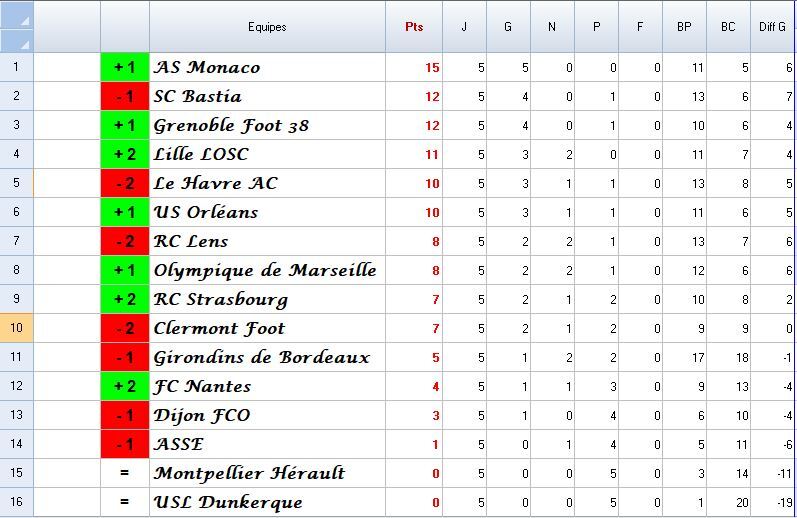Click Montpellier Hérault's equals indicator
This screenshot has height=518, width=797.
pos(125,474)
